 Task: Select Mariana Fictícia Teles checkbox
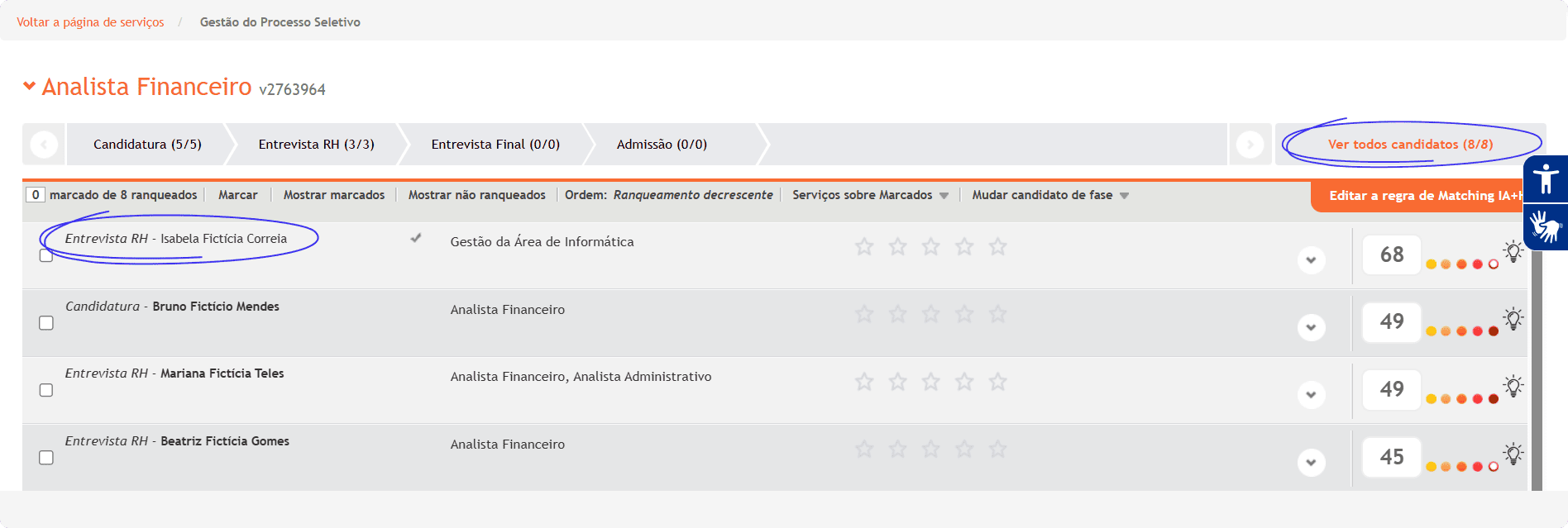point(46,390)
